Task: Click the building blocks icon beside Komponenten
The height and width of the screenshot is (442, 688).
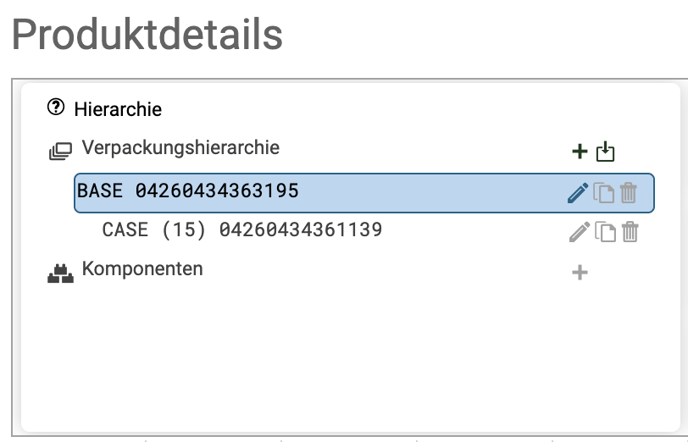Action: click(61, 273)
